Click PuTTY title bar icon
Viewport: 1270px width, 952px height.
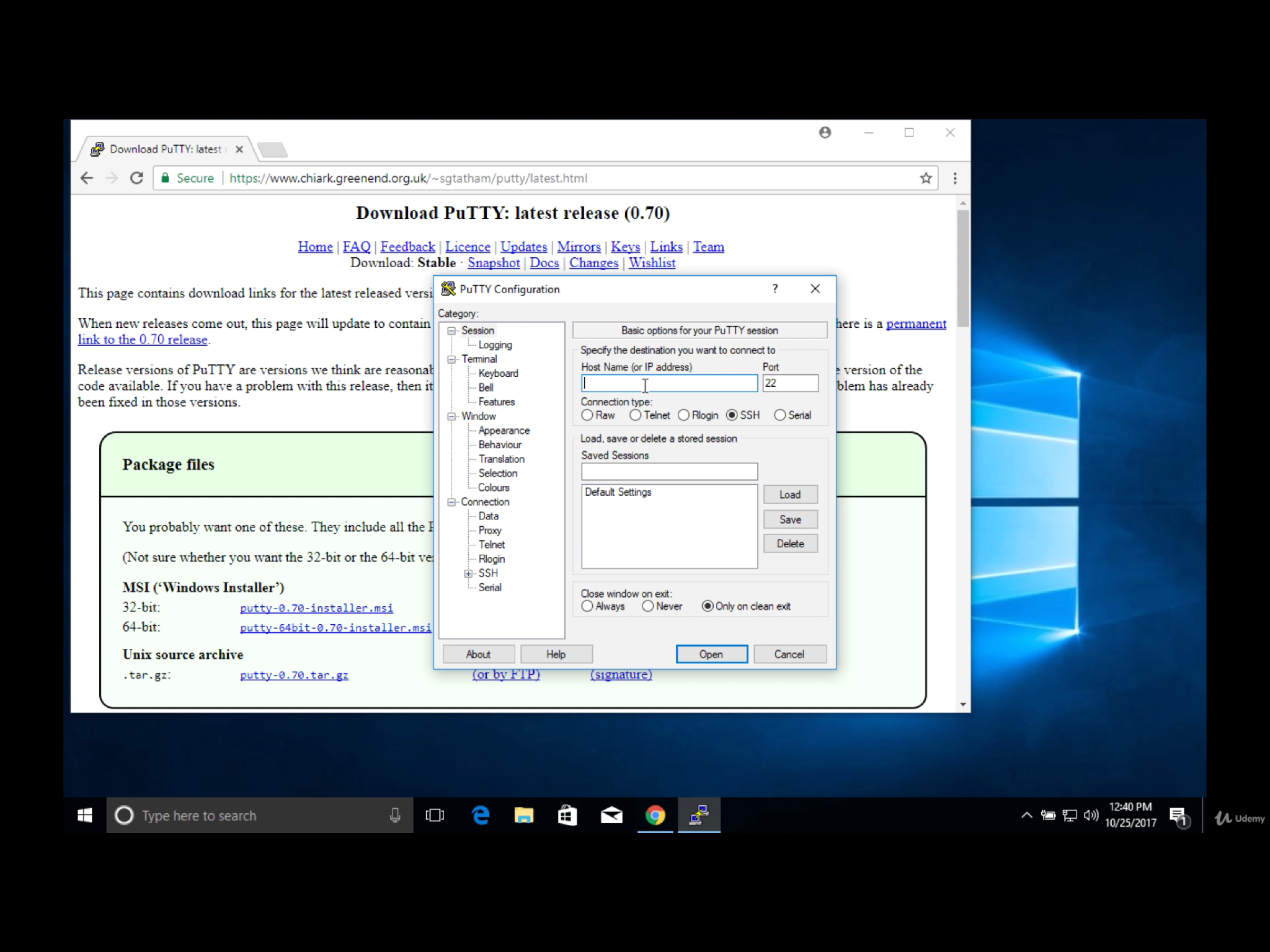448,289
